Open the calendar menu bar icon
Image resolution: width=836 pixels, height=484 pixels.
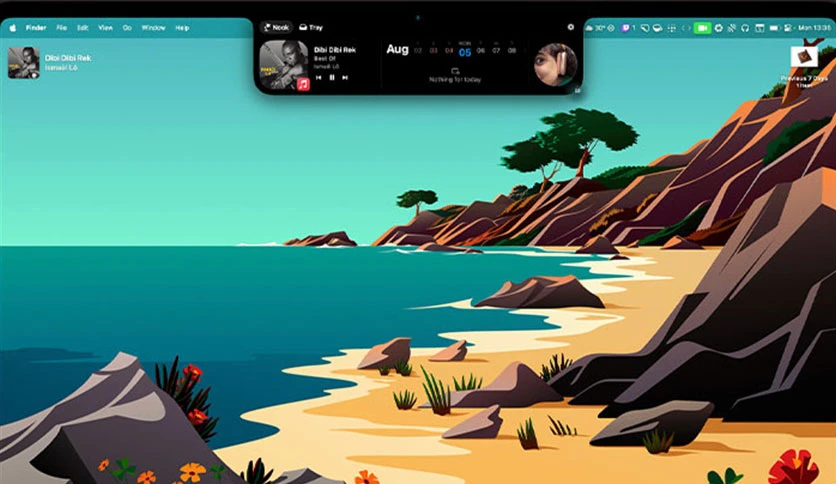[x=760, y=28]
